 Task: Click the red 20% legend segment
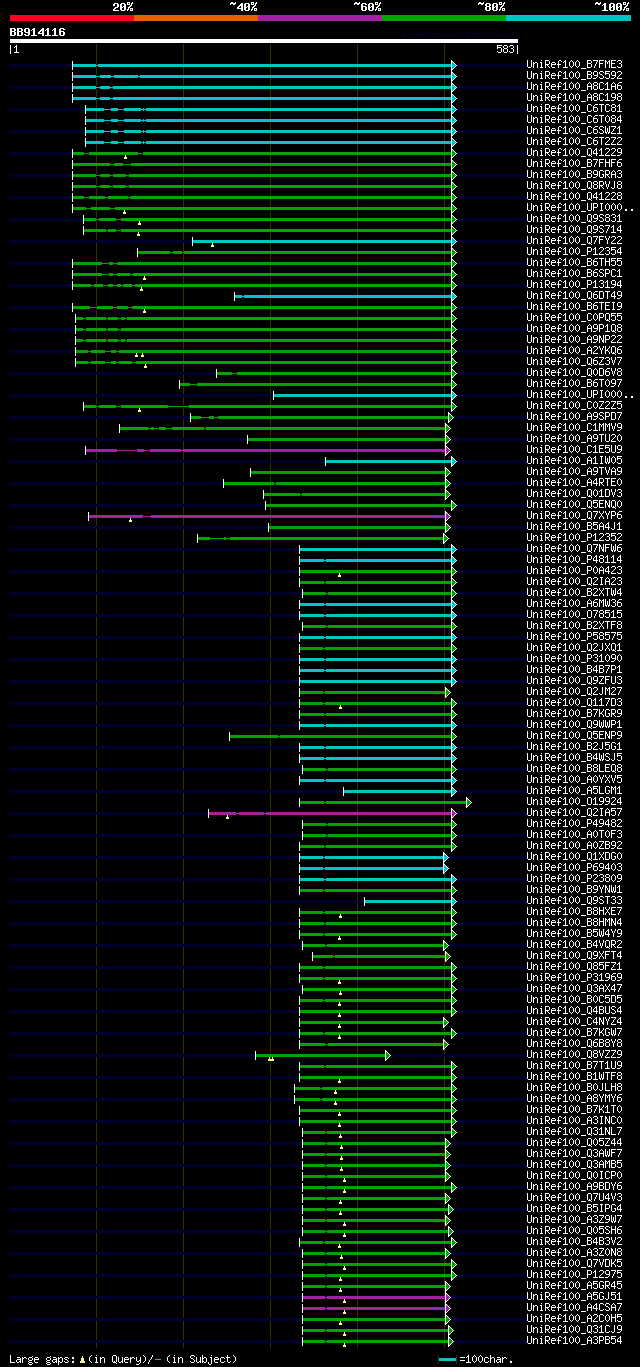(72, 18)
